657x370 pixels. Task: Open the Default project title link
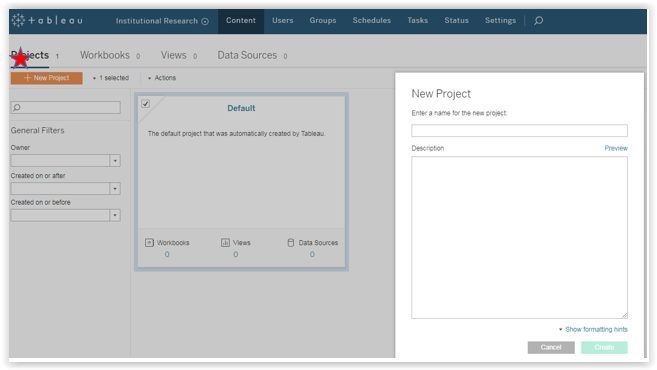point(241,108)
